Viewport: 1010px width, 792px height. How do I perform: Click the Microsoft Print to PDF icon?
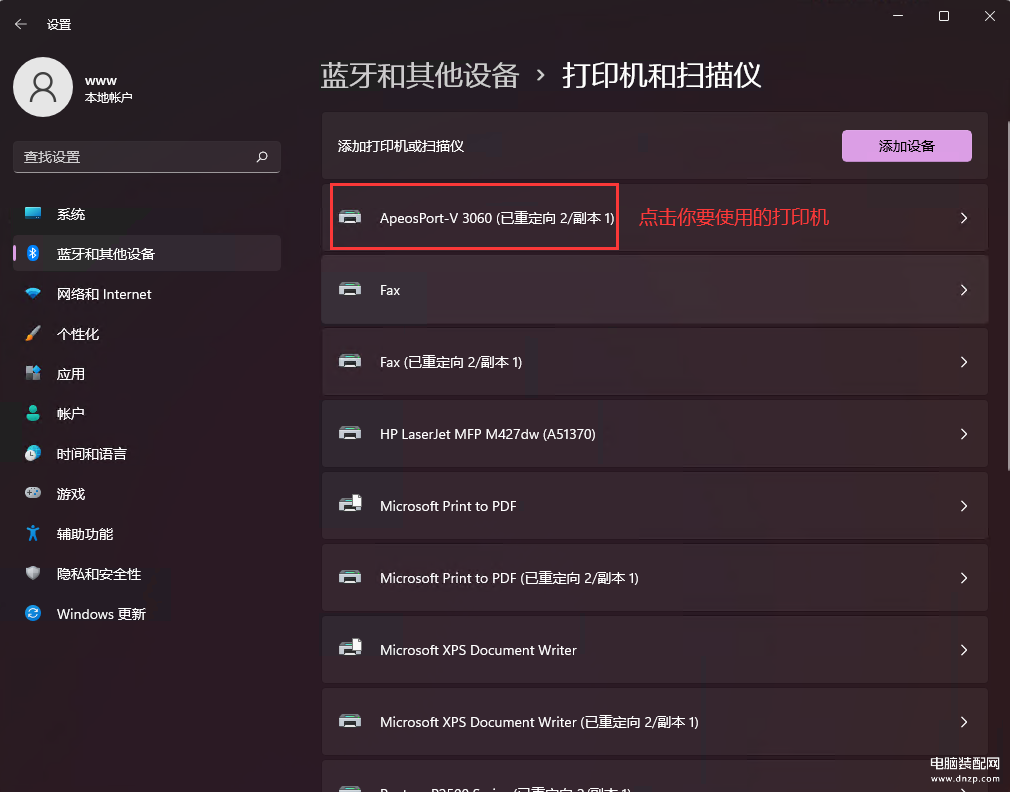(x=350, y=504)
